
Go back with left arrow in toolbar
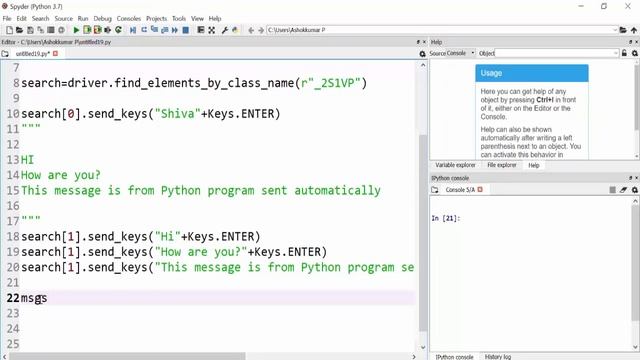tap(251, 30)
